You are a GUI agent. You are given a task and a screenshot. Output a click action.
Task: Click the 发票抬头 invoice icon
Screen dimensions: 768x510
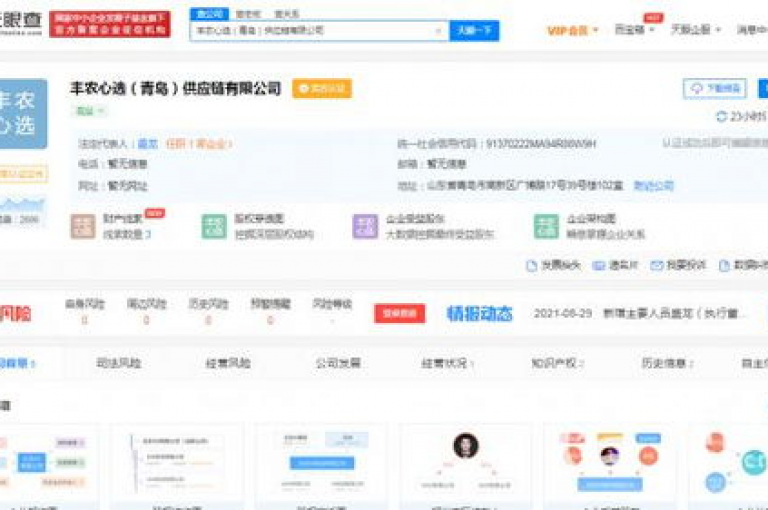click(x=531, y=266)
